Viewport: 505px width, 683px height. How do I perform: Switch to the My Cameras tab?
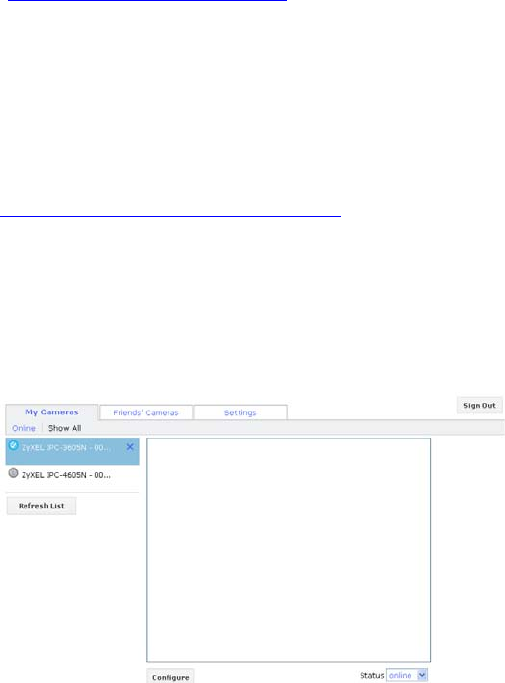(51, 412)
